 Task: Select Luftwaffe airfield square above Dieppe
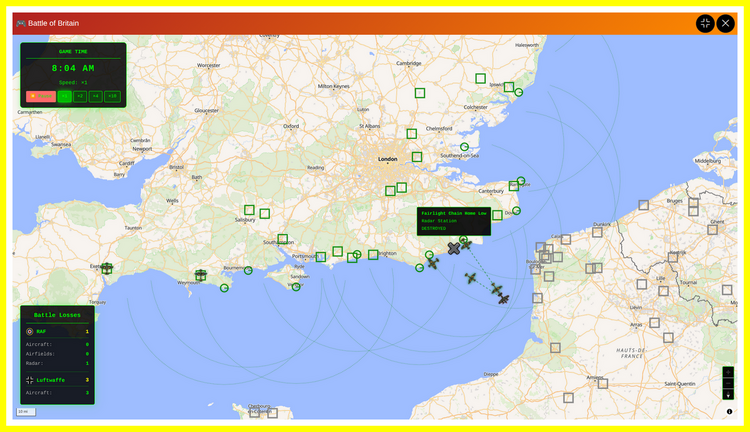point(555,347)
